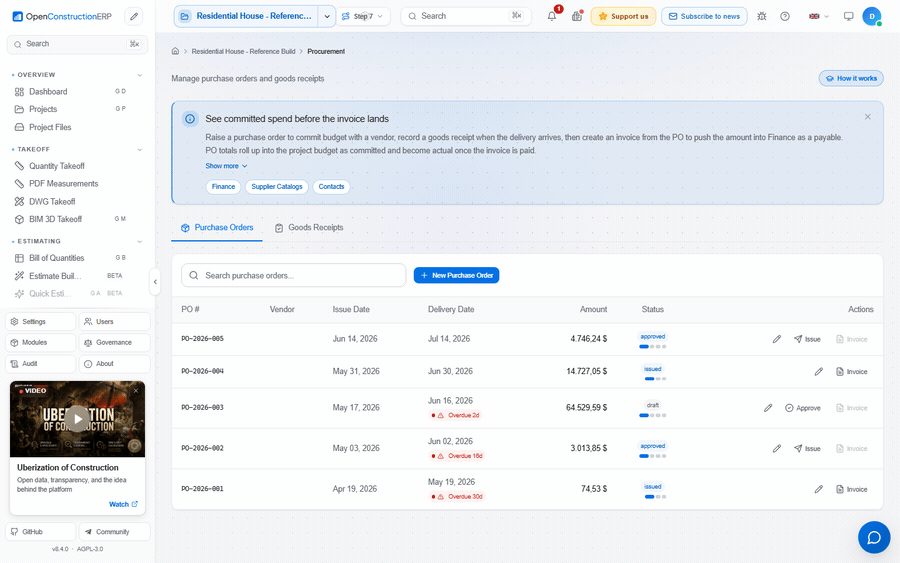Open Bill of Quantities in the sidebar
The height and width of the screenshot is (563, 900).
coord(76,258)
